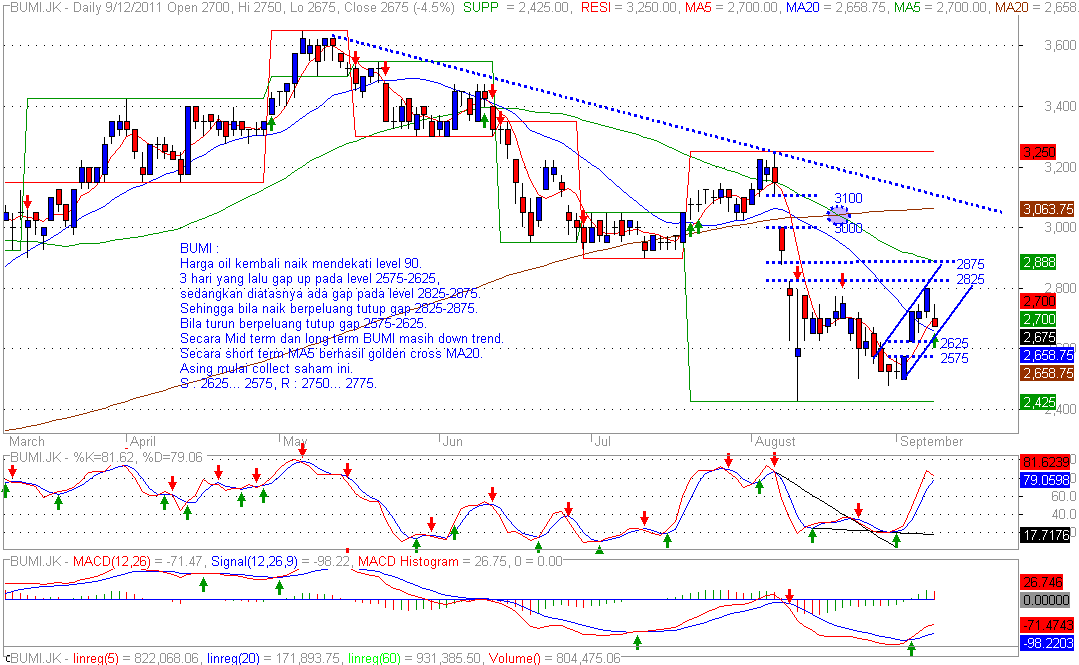The image size is (1079, 665).
Task: Select the blue 79.0598 stochastic value tag
Action: [1046, 480]
